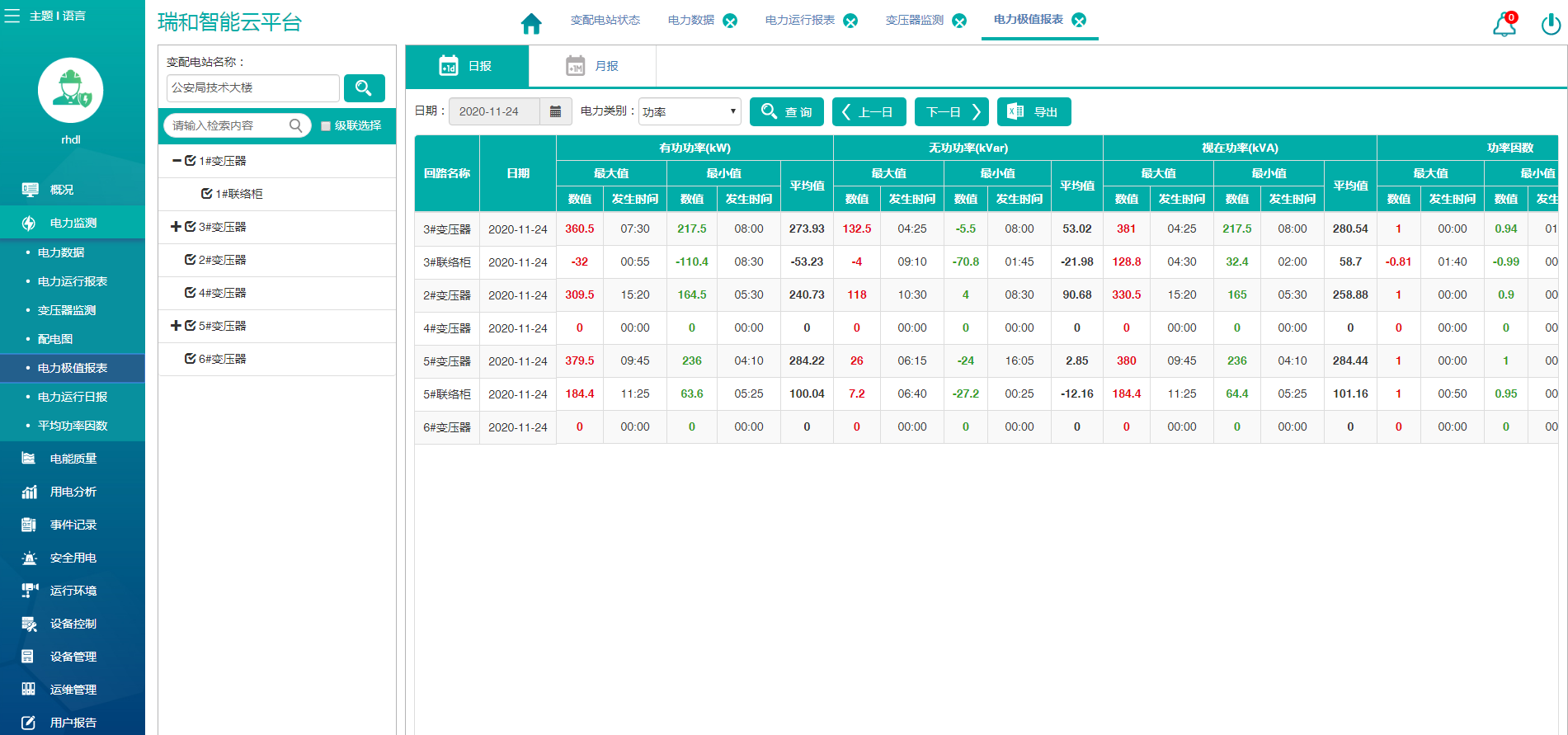Go to the previous day with 上一日
The height and width of the screenshot is (735, 1568).
click(869, 111)
